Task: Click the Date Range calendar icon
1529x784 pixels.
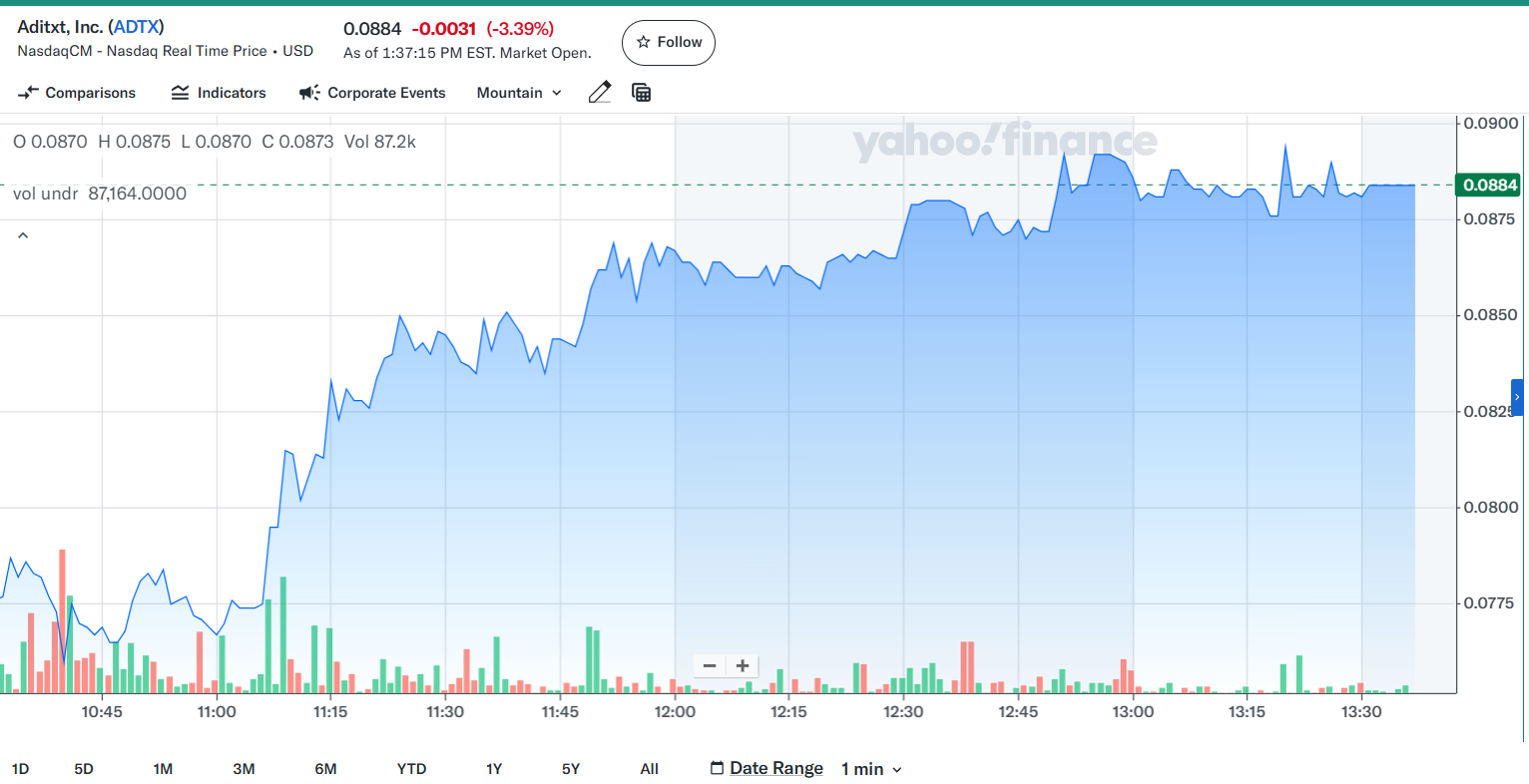Action: pos(717,768)
